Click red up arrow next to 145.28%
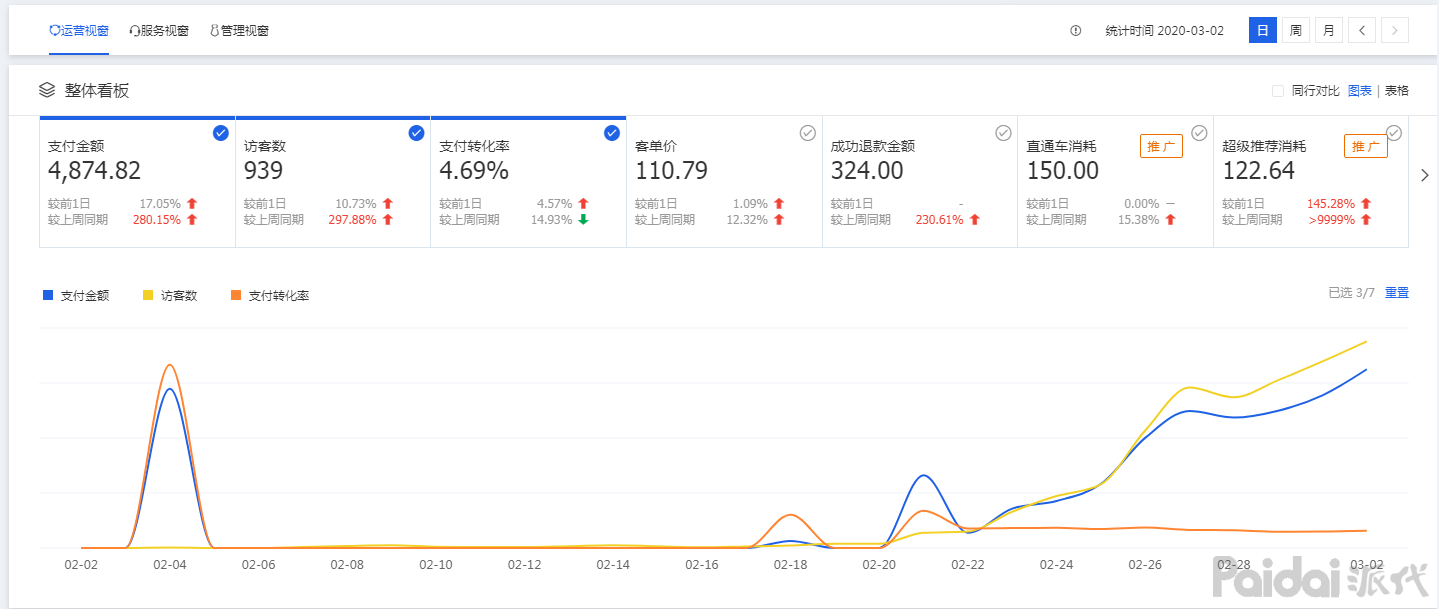 click(x=1366, y=204)
